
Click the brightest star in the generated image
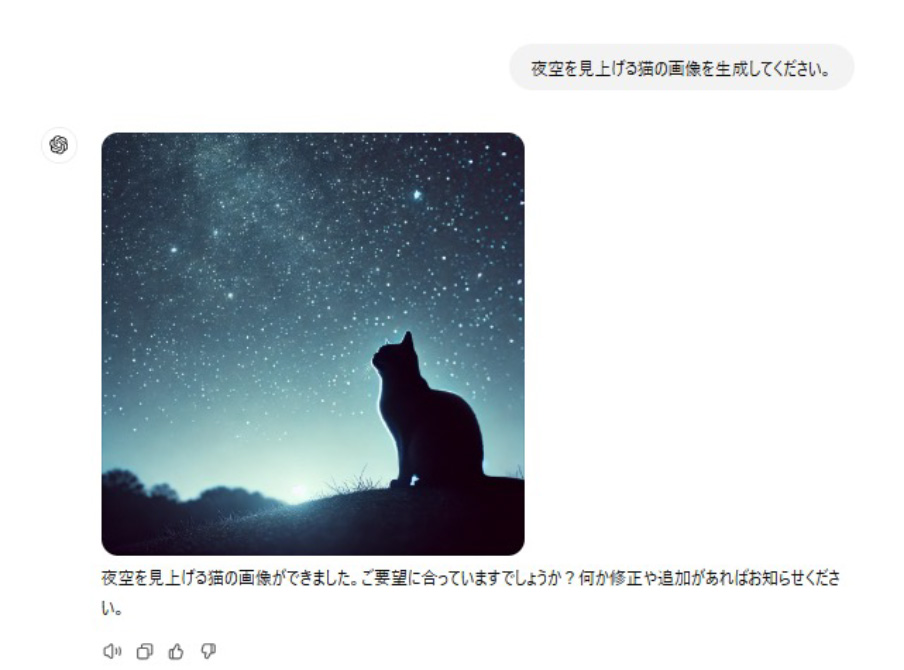point(417,195)
